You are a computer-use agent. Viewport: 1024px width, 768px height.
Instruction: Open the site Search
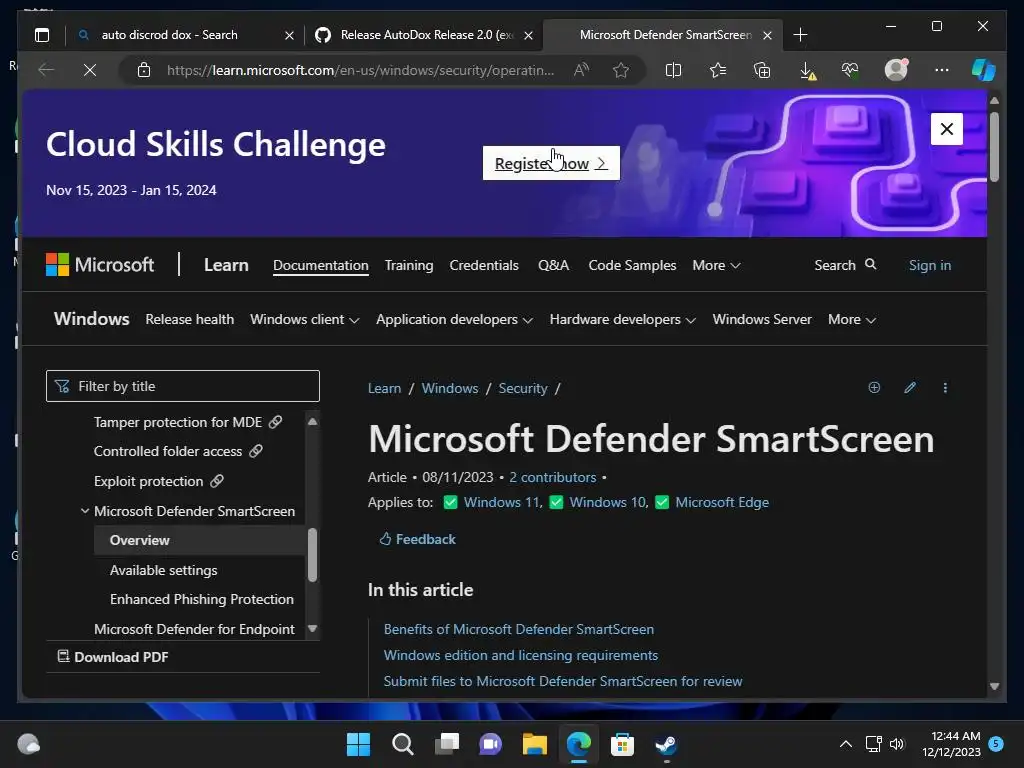coord(845,265)
